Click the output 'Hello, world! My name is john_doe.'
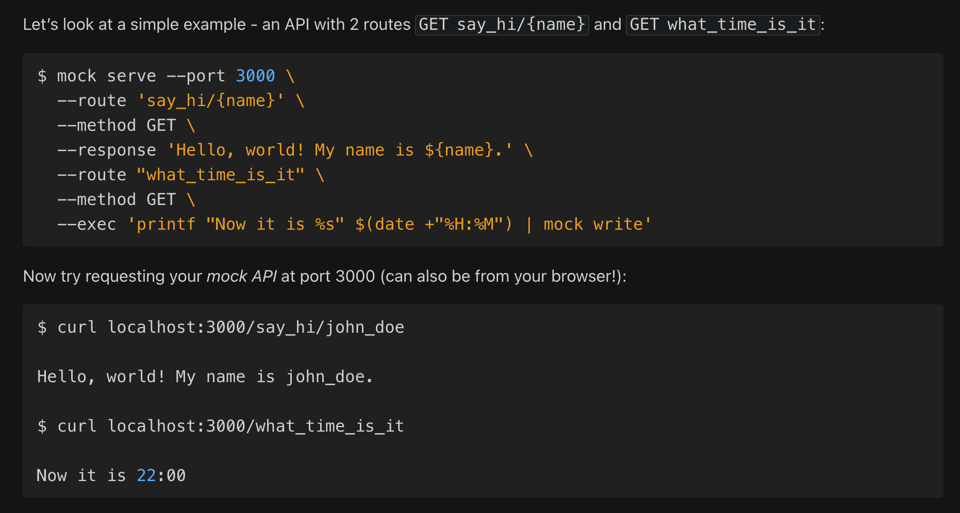 point(205,377)
